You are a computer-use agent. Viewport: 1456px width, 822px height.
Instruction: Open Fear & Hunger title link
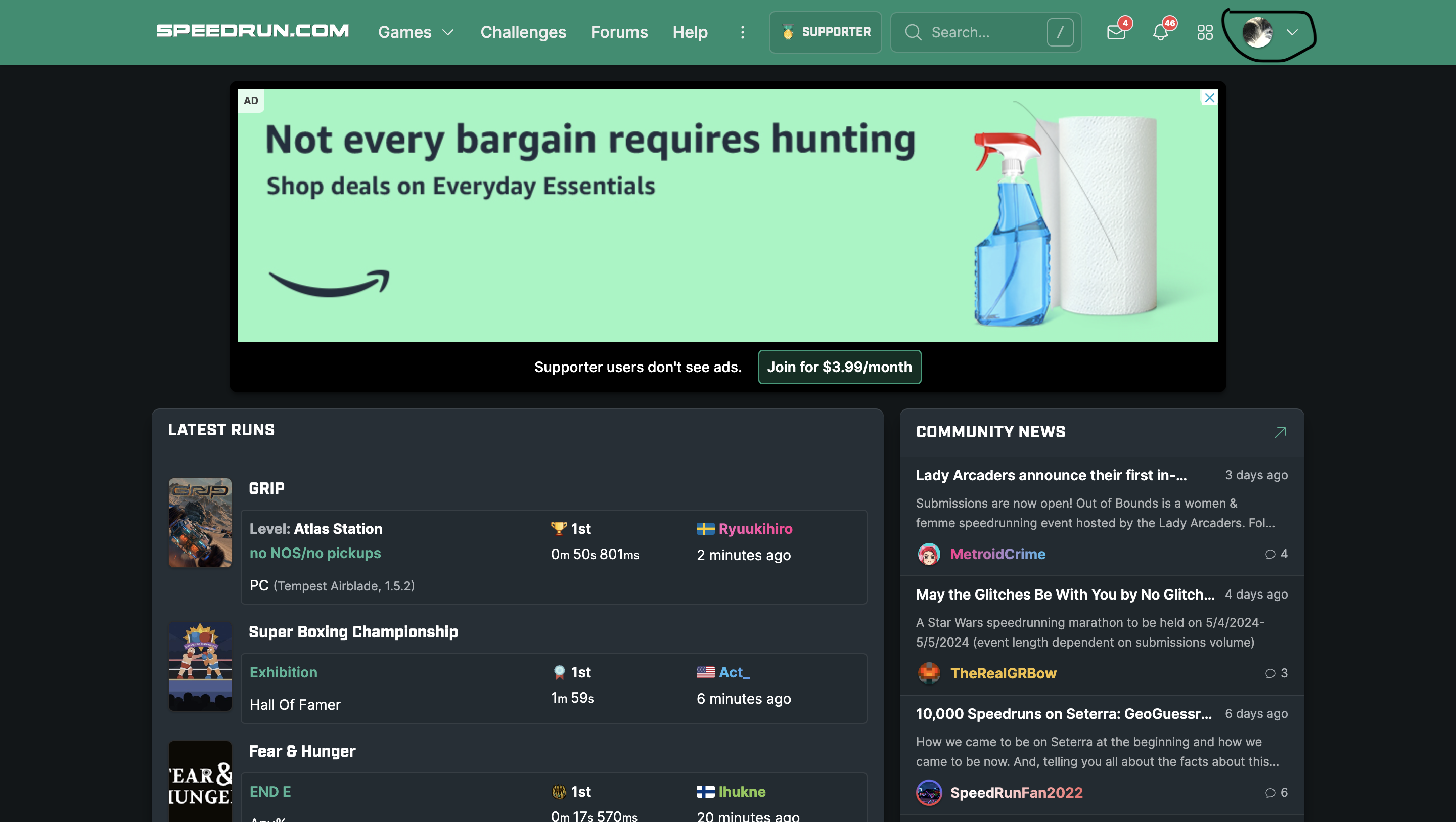pos(302,751)
